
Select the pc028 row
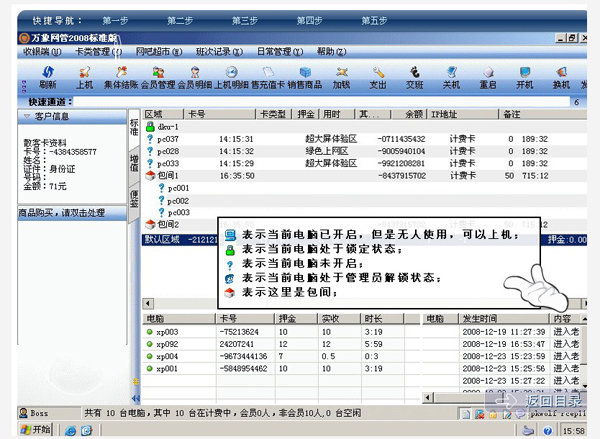tap(365, 151)
